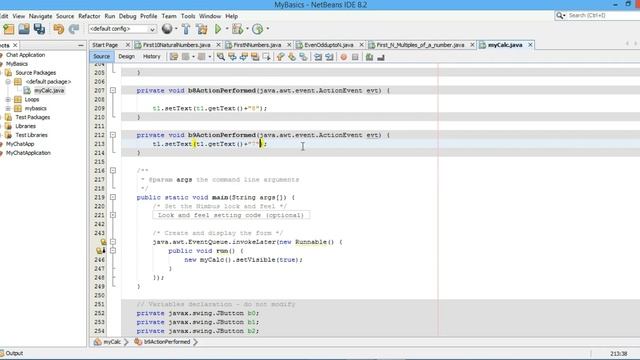Image resolution: width=640 pixels, height=360 pixels.
Task: Stop macro recording
Action: click(x=355, y=57)
